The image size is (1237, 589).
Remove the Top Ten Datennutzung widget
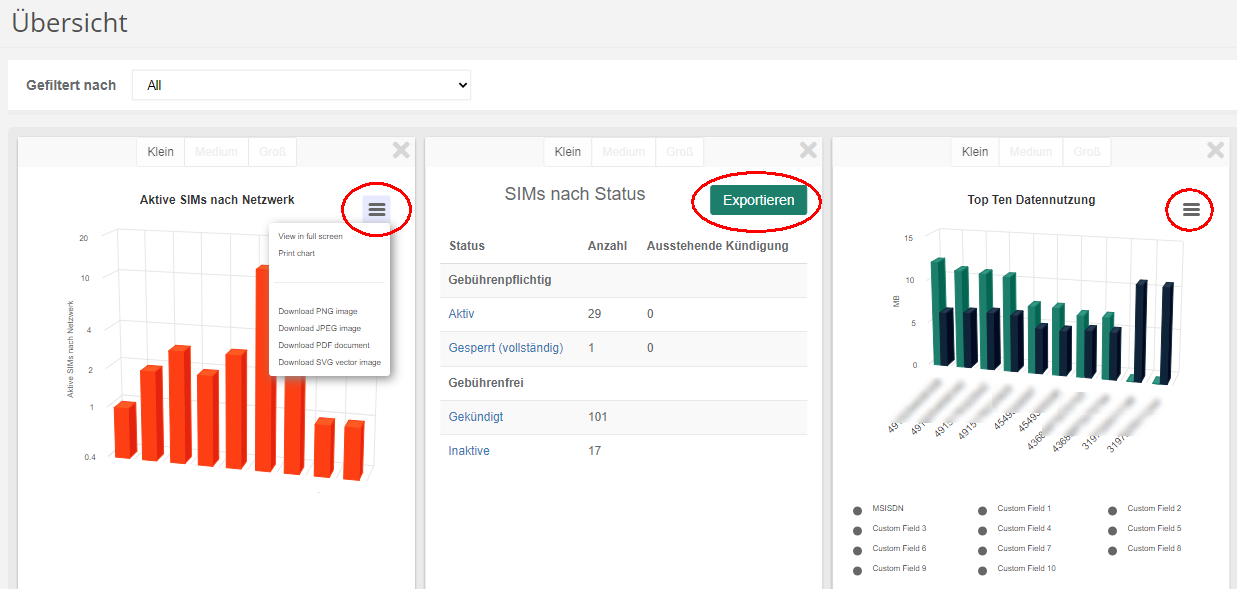point(1215,149)
